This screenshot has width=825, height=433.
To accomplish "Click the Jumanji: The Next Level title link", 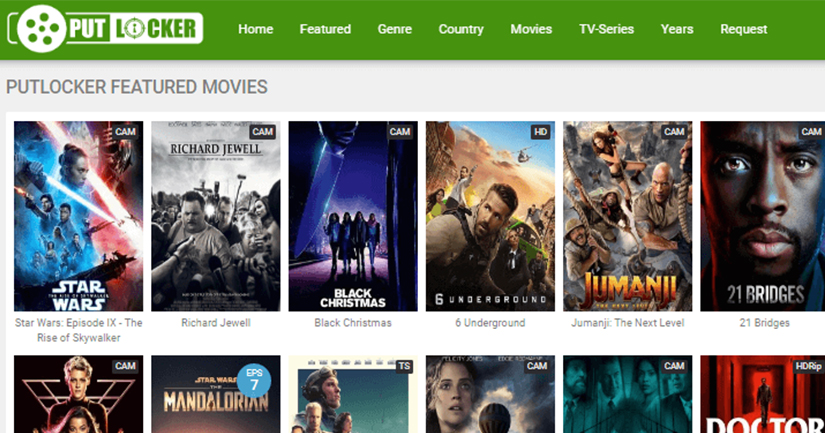I will click(628, 323).
